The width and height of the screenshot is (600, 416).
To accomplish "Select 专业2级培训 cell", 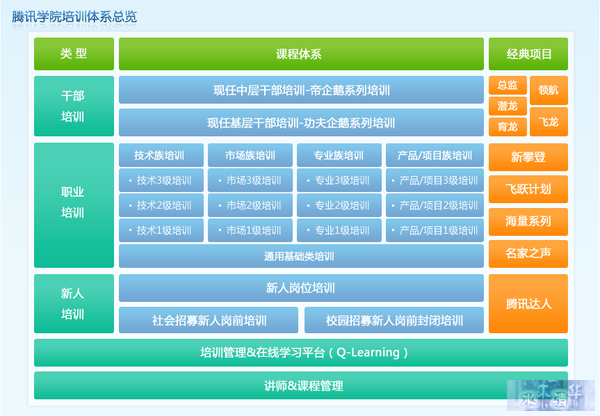I will pyautogui.click(x=339, y=205).
